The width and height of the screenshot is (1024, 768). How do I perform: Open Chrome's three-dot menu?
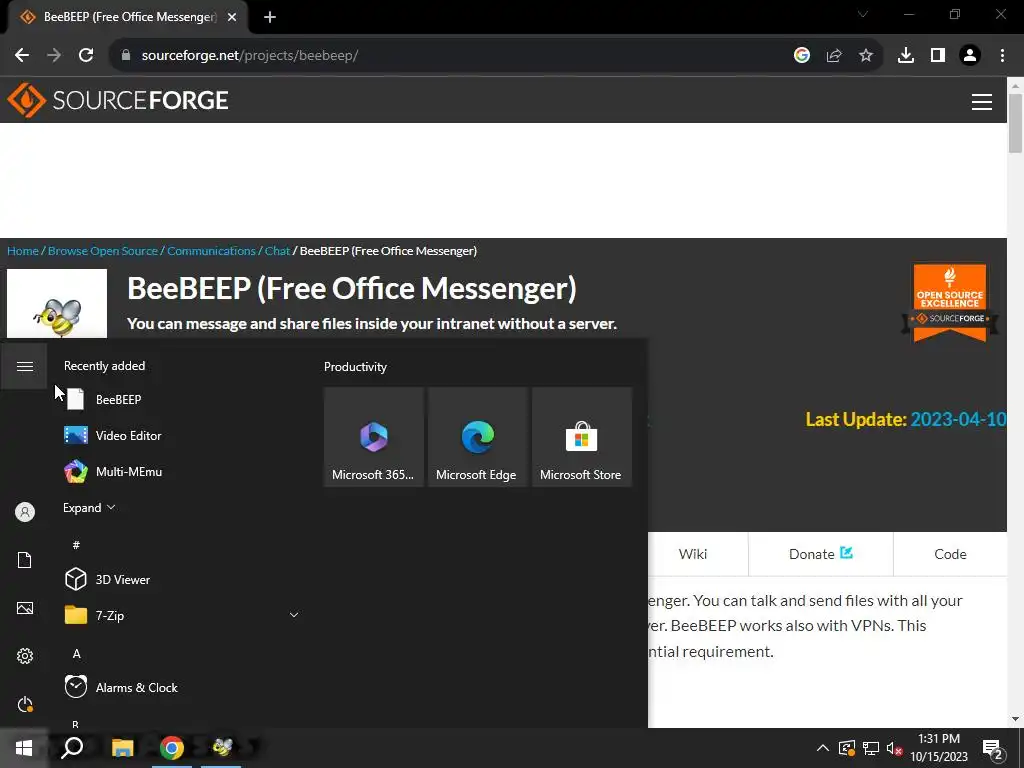click(1002, 56)
